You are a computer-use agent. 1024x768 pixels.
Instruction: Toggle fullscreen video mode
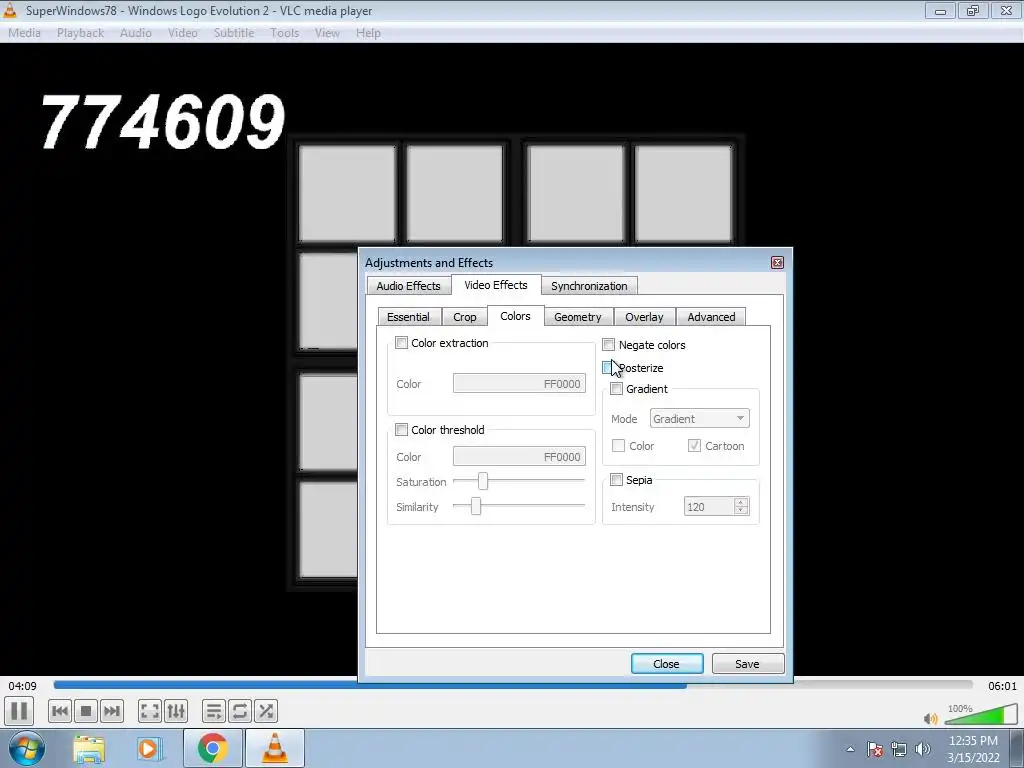(x=150, y=711)
